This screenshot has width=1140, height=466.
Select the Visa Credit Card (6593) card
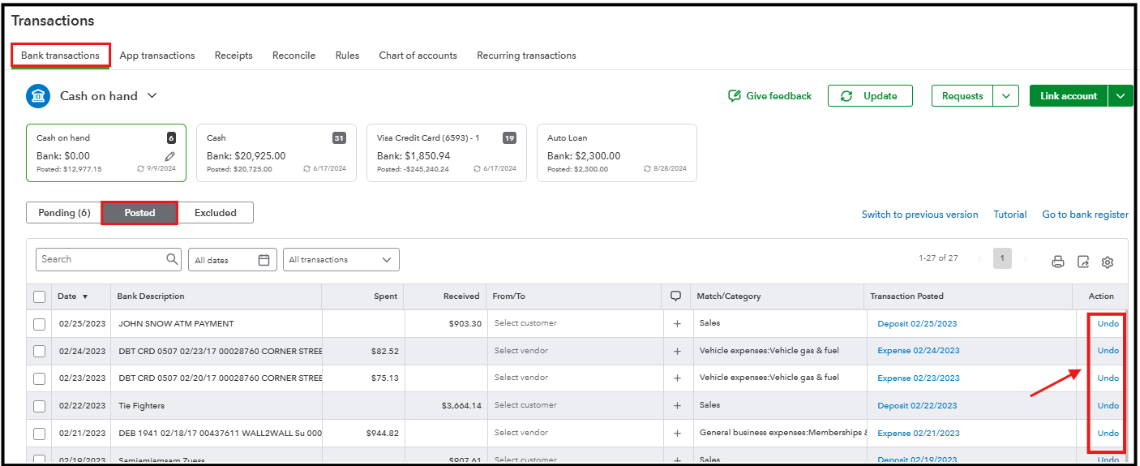coord(446,153)
